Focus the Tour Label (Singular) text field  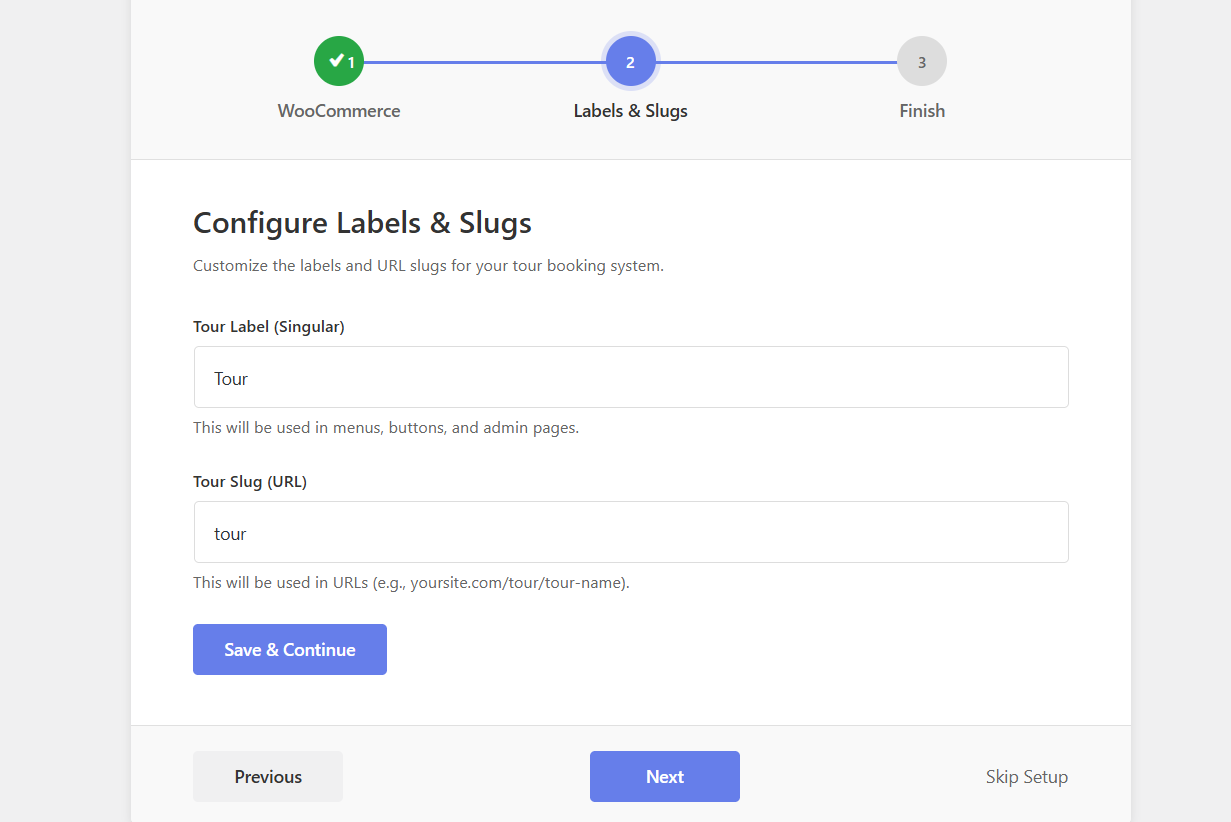(x=630, y=377)
